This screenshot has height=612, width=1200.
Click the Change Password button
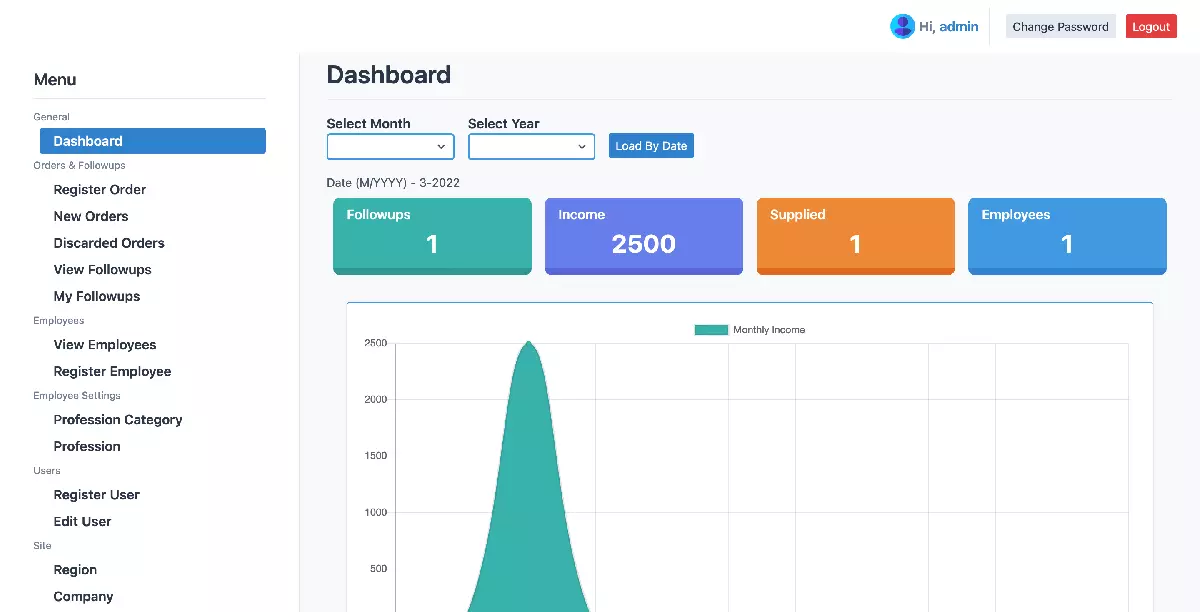(x=1060, y=27)
